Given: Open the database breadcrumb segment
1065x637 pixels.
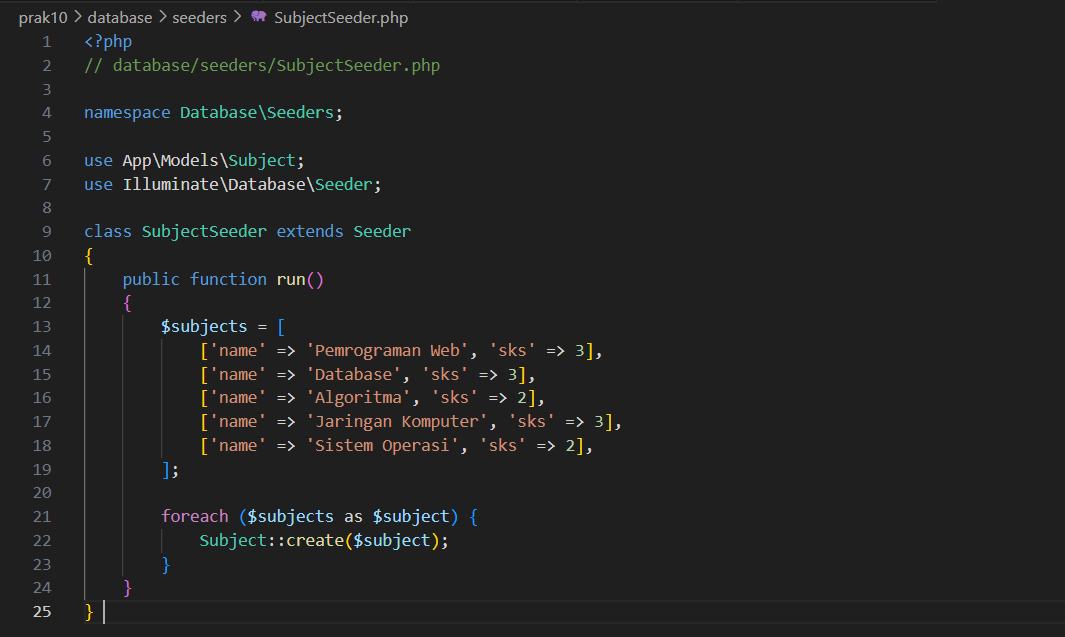Looking at the screenshot, I should point(119,17).
